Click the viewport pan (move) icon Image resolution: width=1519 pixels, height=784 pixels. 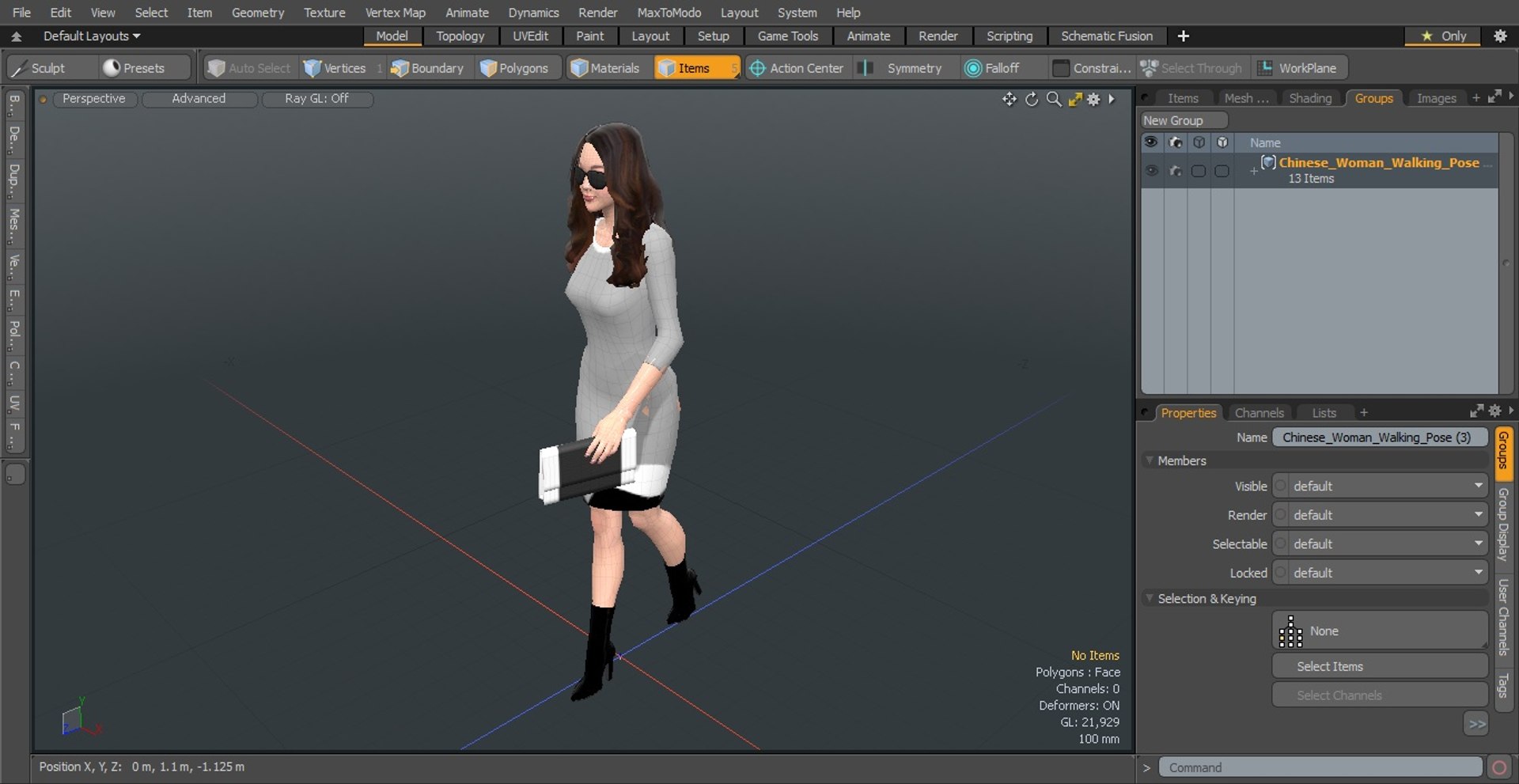tap(1009, 99)
